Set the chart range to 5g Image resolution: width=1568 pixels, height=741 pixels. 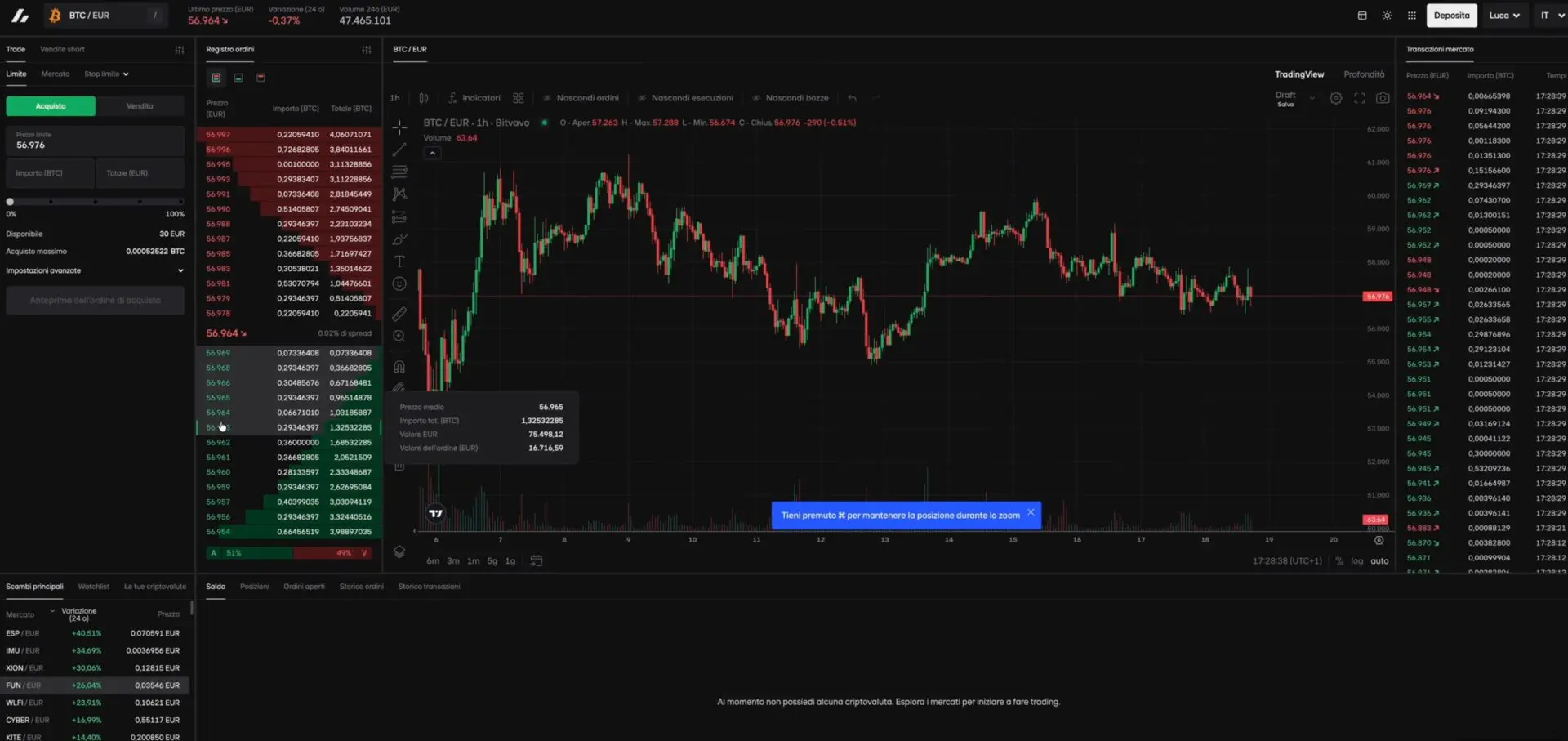[x=492, y=561]
